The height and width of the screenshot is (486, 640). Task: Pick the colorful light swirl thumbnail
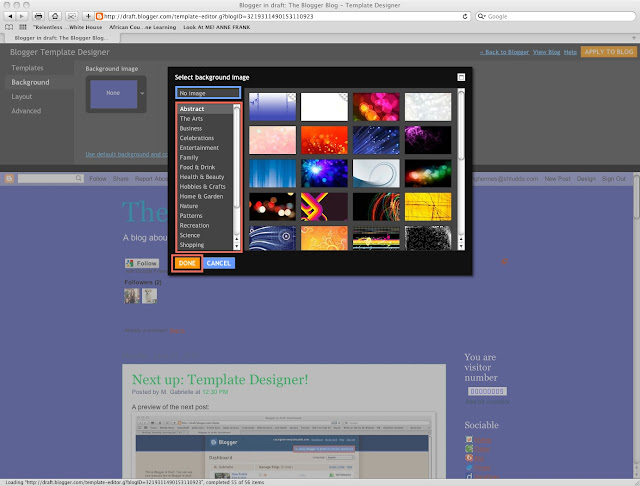coord(376,207)
